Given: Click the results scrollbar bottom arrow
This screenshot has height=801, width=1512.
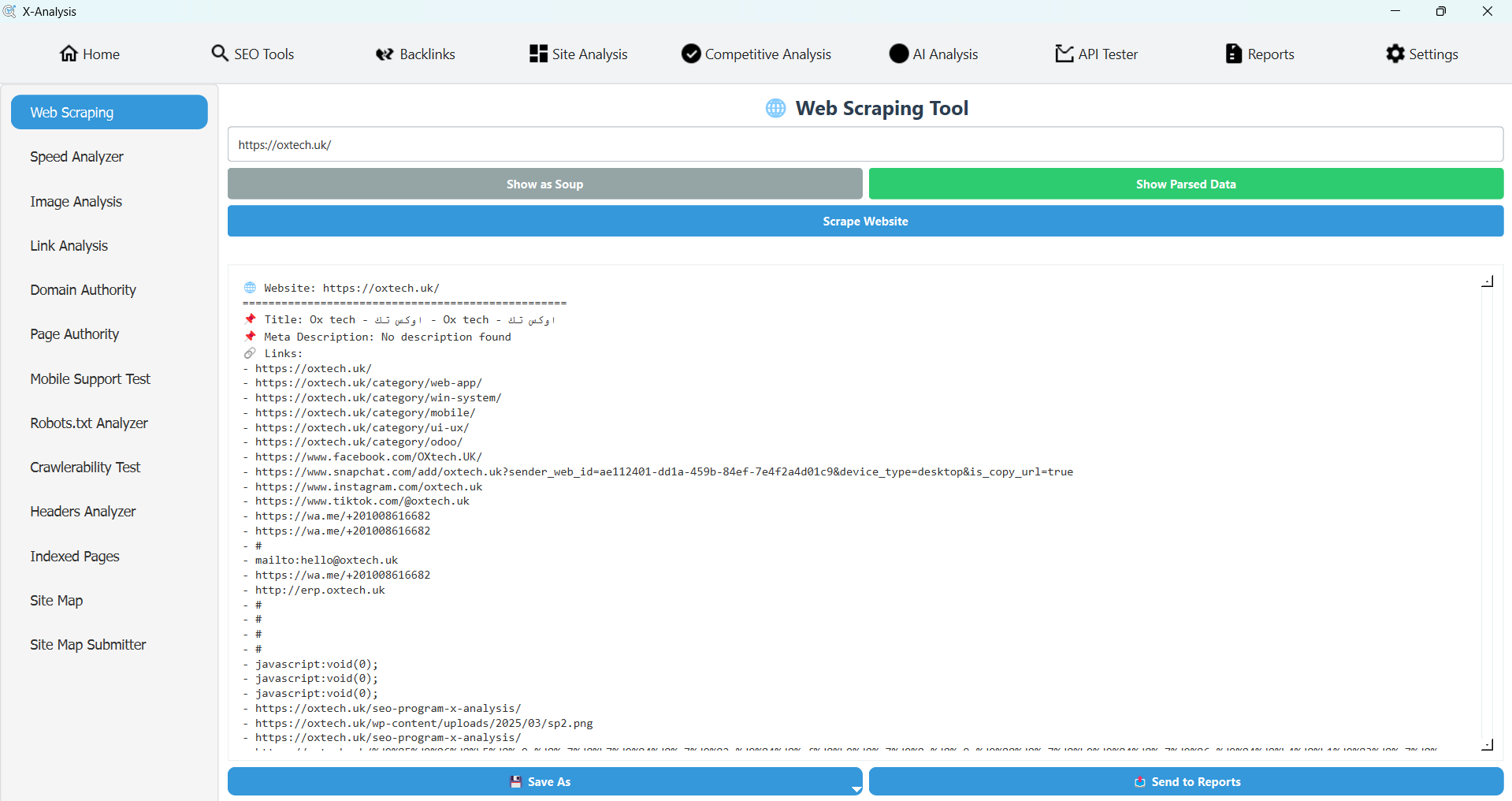Looking at the screenshot, I should (x=1488, y=744).
